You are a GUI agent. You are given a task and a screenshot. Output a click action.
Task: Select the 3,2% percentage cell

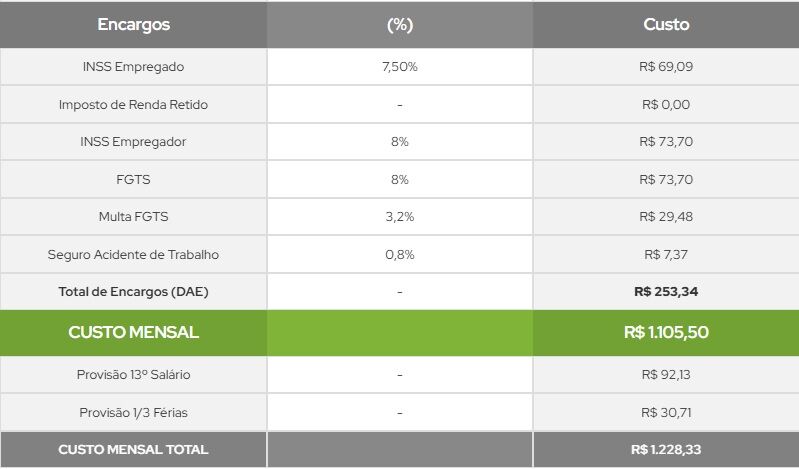pyautogui.click(x=399, y=217)
